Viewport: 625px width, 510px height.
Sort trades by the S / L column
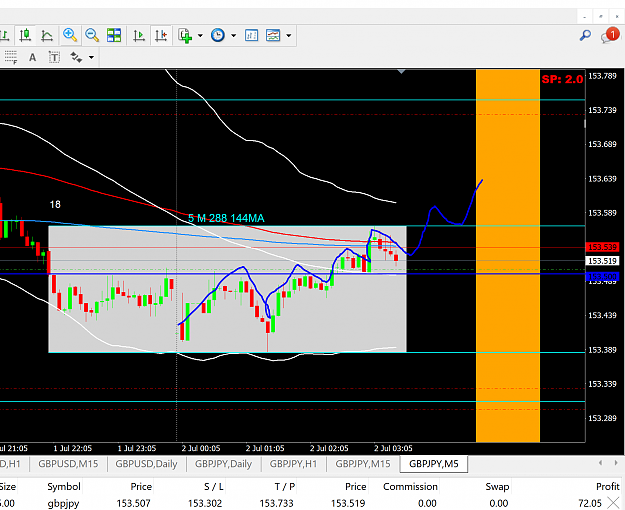point(214,486)
